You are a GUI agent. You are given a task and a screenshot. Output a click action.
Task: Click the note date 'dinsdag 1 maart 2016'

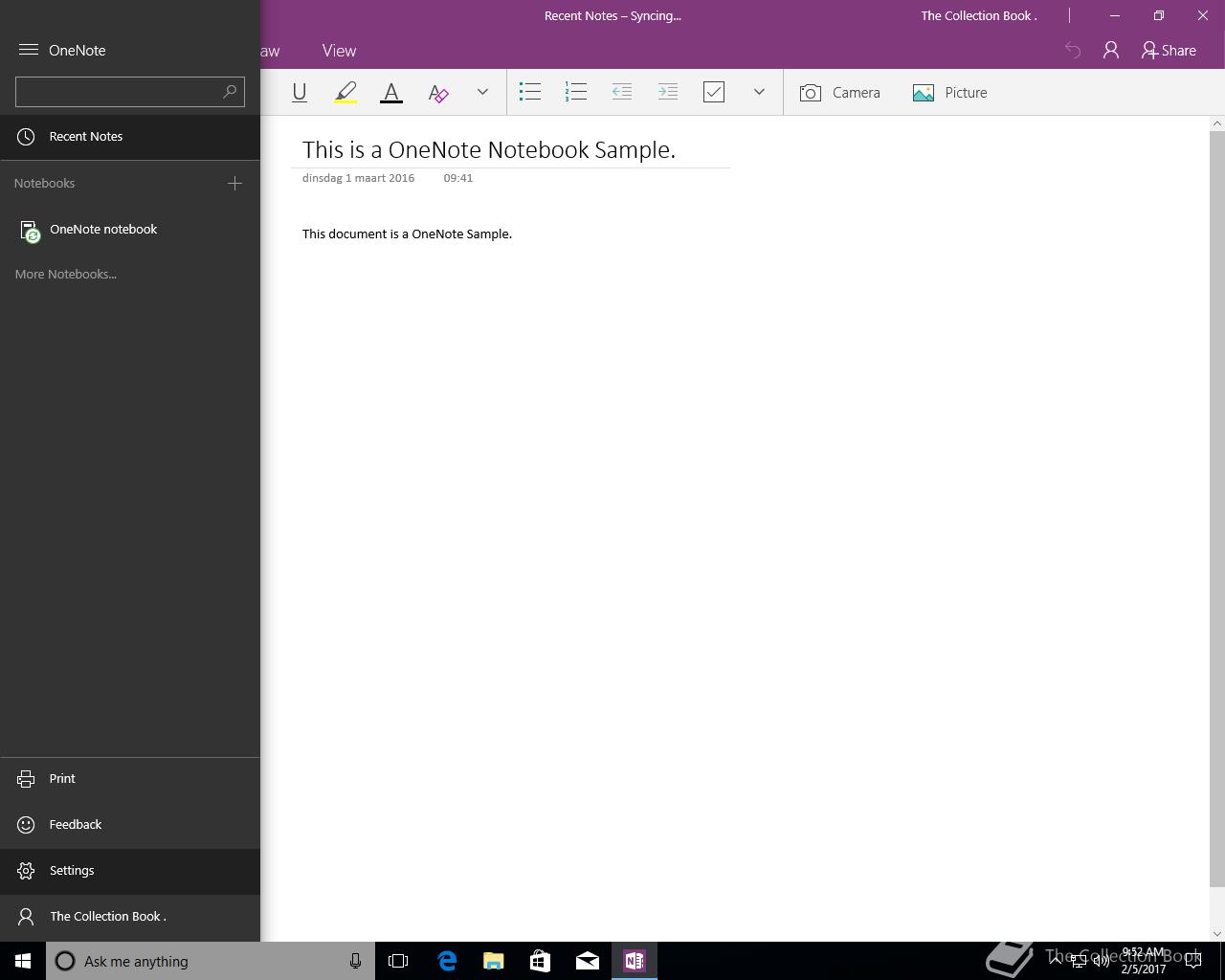point(358,178)
